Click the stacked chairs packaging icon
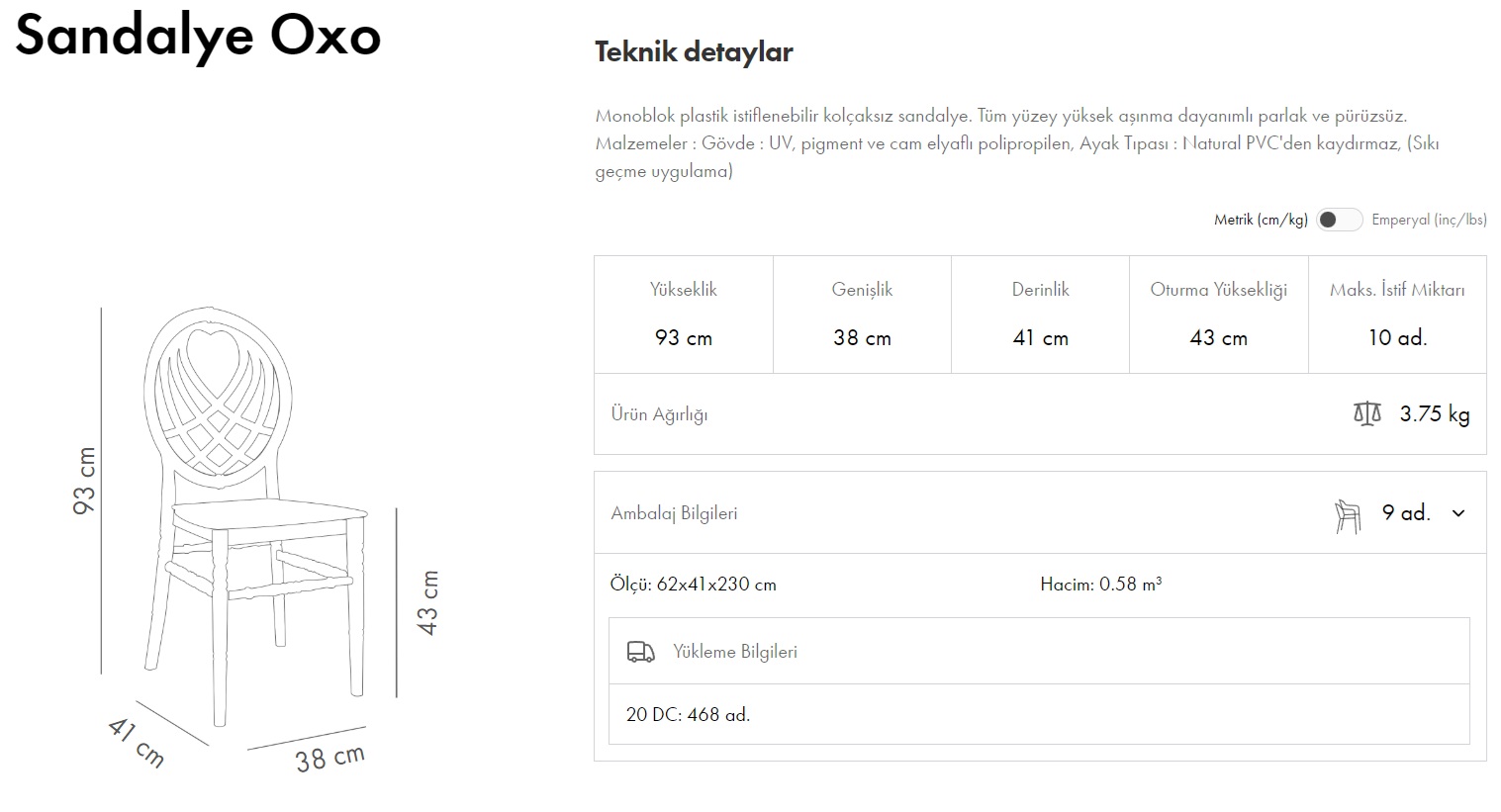This screenshot has height=812, width=1501. click(1348, 515)
